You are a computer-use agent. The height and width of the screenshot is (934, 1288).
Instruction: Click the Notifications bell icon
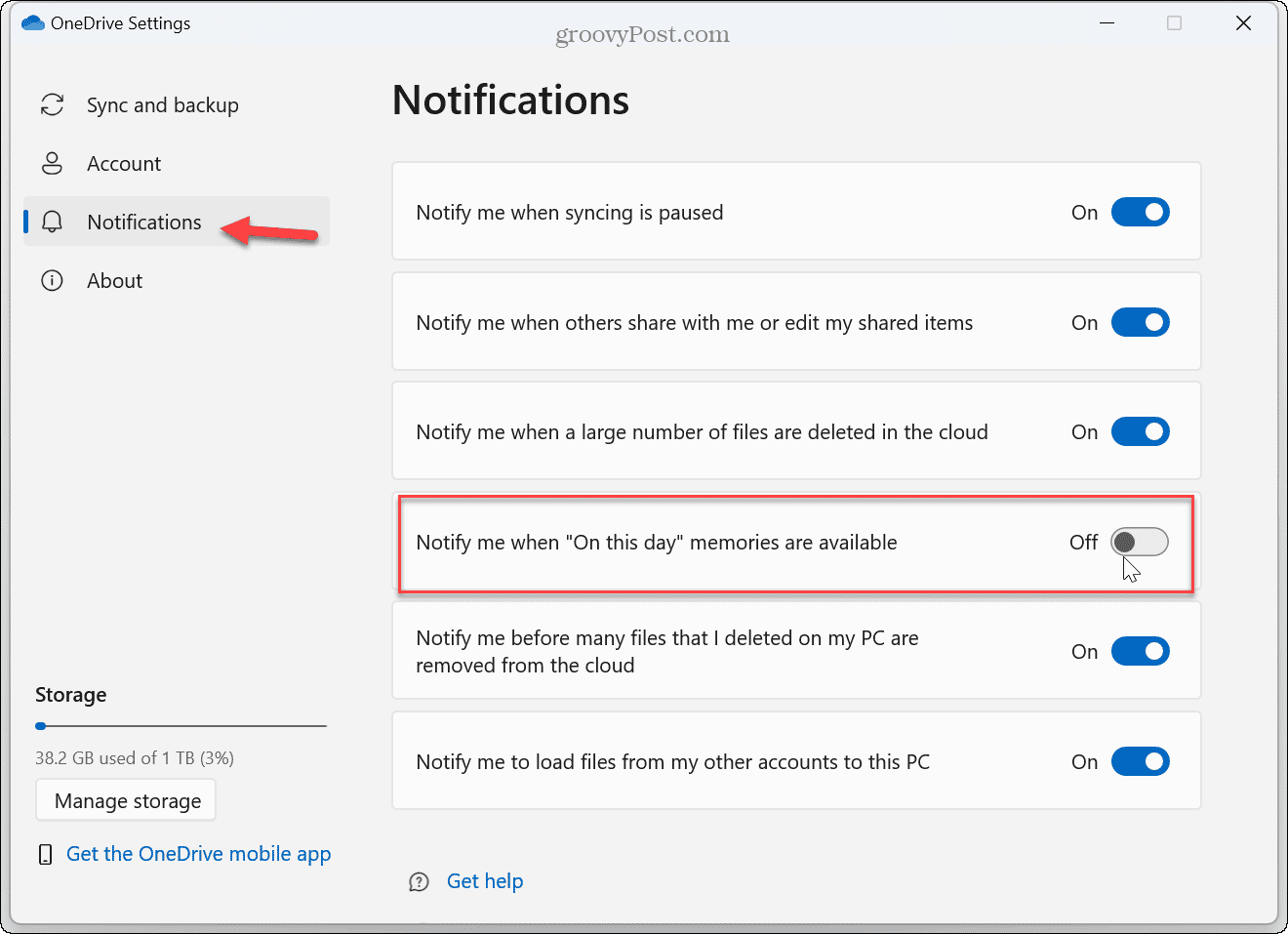(x=53, y=222)
